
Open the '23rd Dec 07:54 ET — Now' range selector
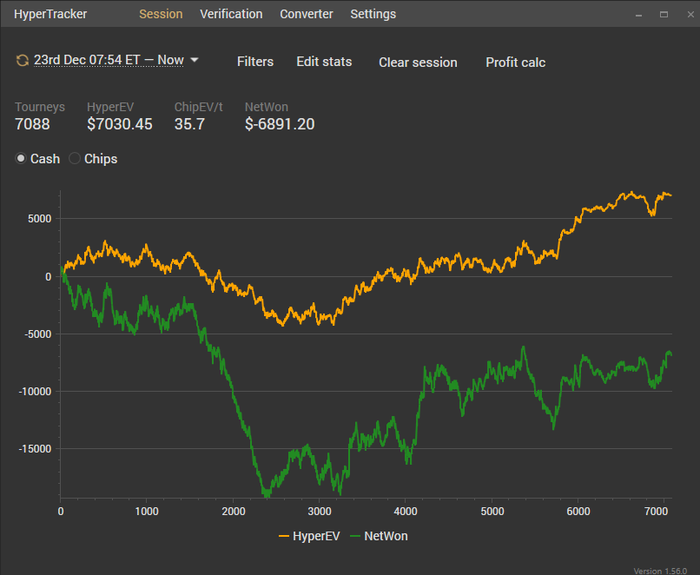[x=109, y=60]
